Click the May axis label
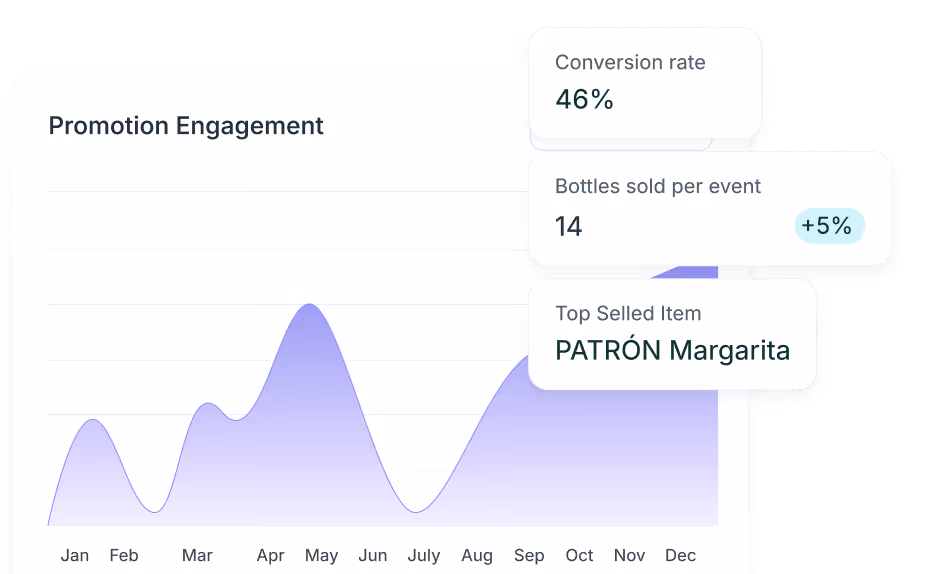This screenshot has width=925, height=574. 322,556
